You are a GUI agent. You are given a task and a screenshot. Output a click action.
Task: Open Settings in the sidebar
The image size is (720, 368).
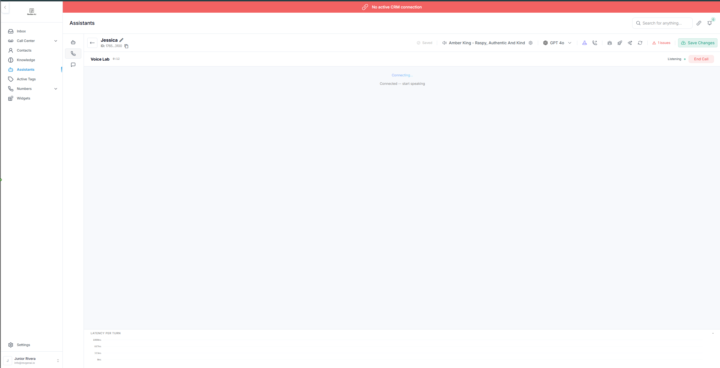(x=23, y=345)
